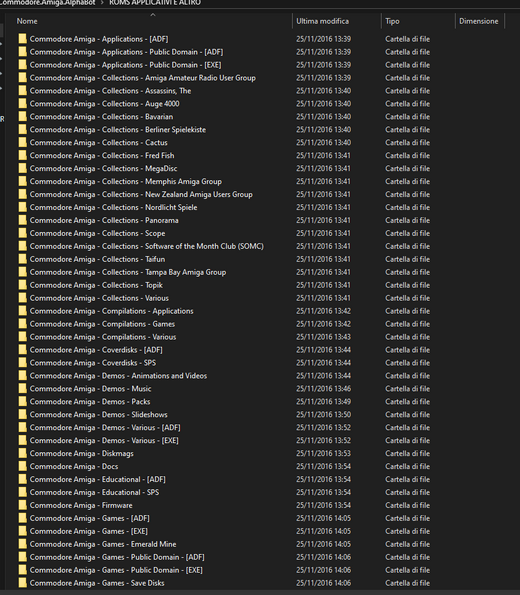This screenshot has height=595, width=520.
Task: Select Collections - Tampa Bay Amiga Group folder
Action: click(128, 272)
